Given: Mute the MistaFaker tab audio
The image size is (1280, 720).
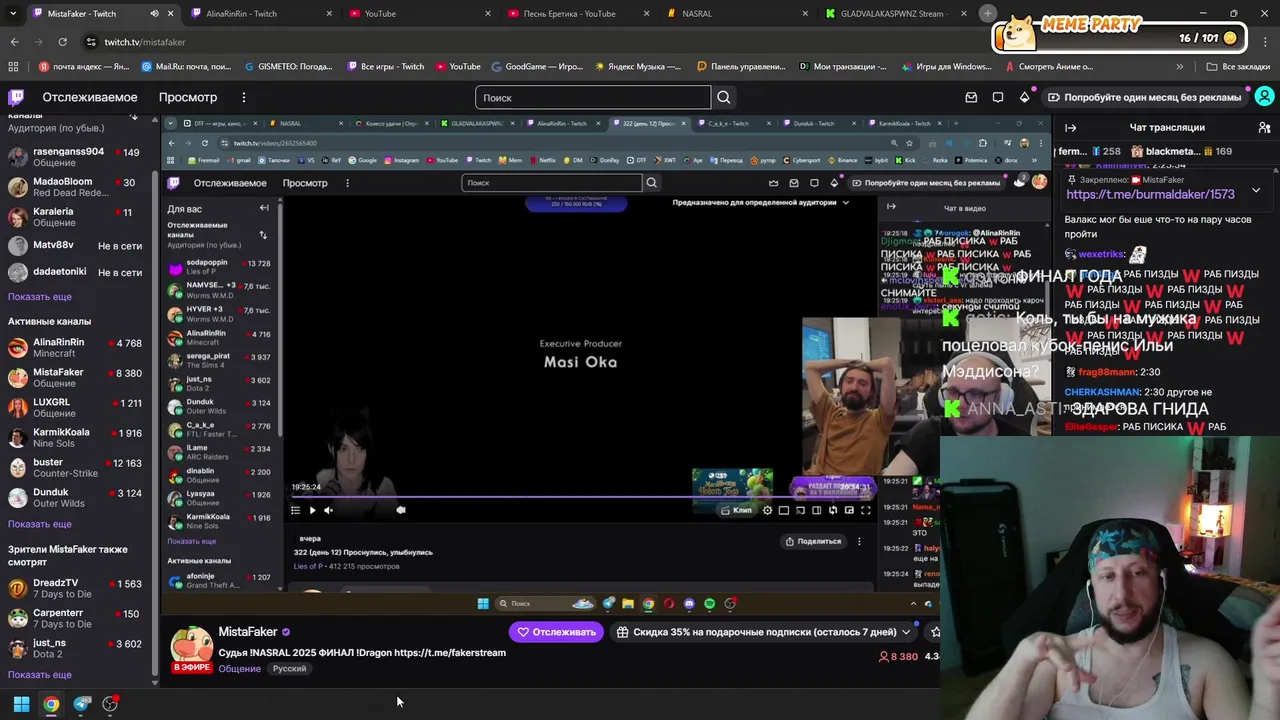Looking at the screenshot, I should pos(154,14).
